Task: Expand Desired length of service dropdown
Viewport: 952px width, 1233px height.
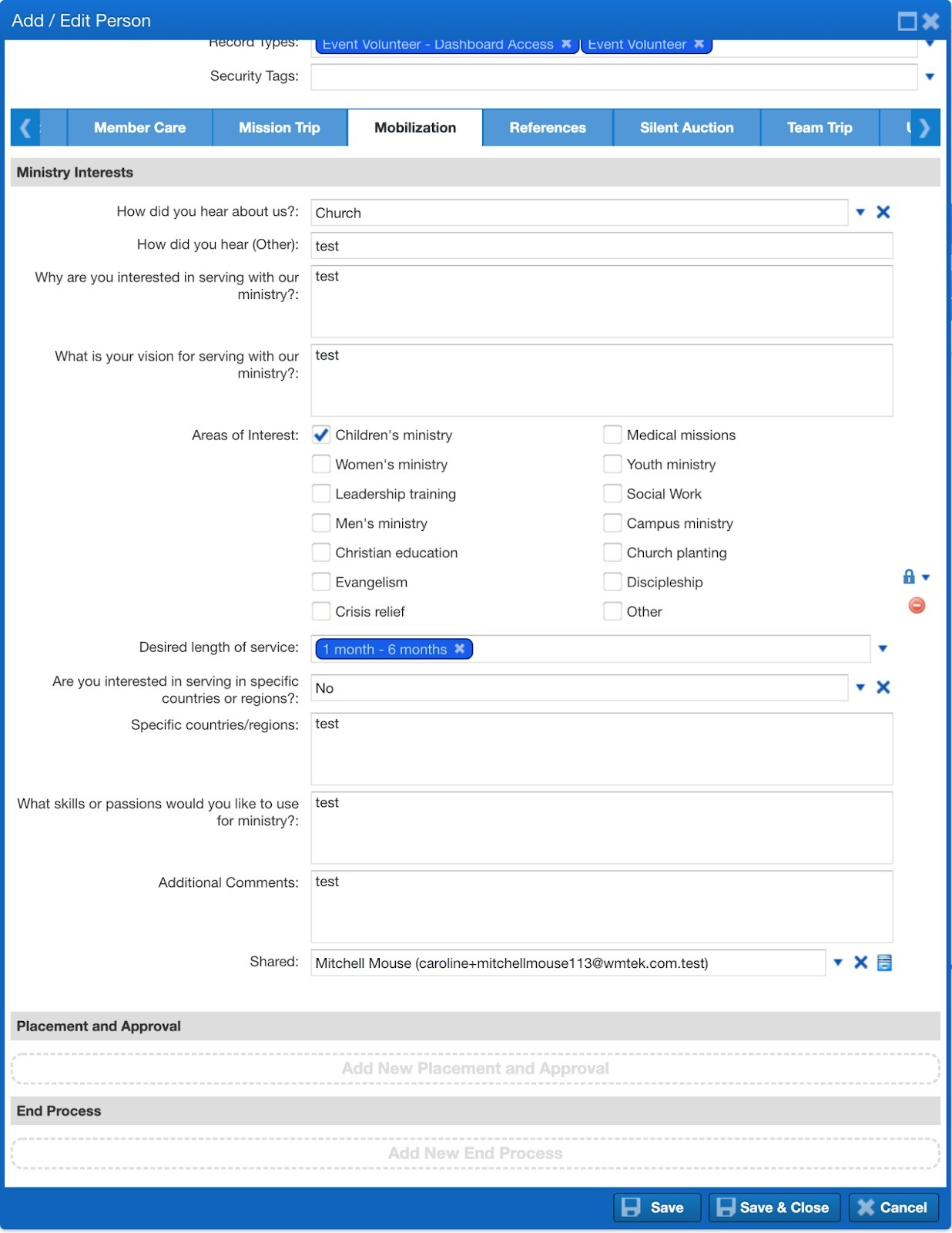Action: [x=883, y=649]
